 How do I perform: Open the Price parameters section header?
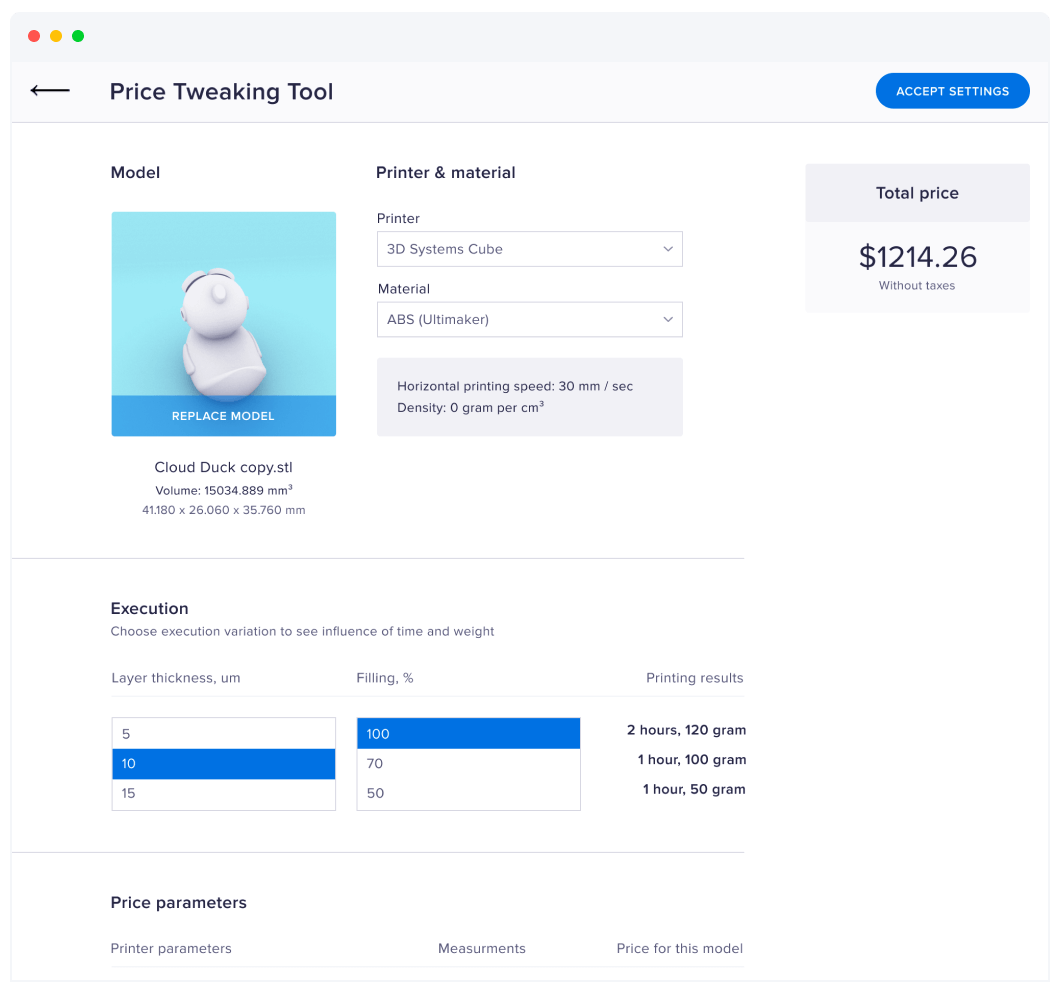pos(178,902)
